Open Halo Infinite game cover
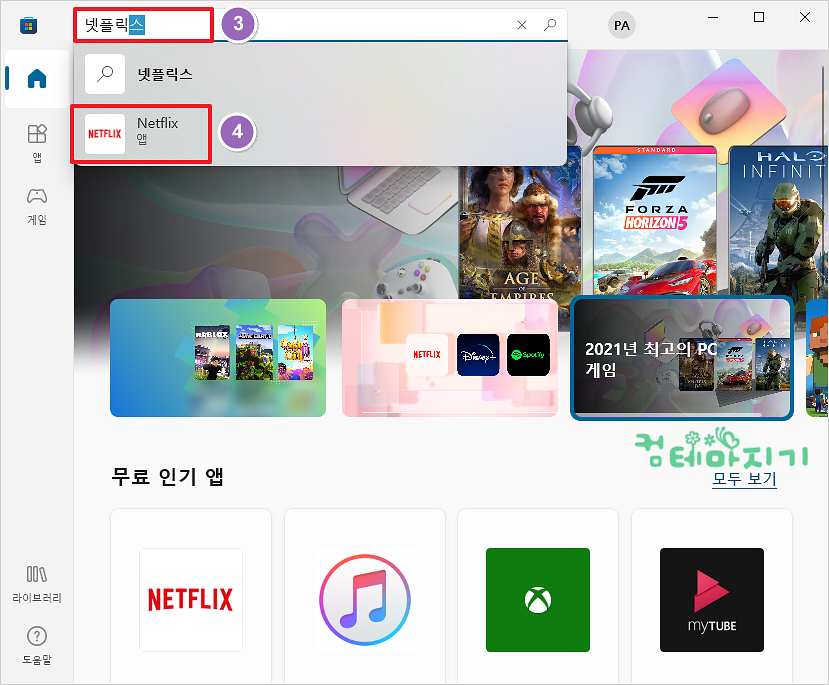The image size is (829, 685). click(x=778, y=221)
